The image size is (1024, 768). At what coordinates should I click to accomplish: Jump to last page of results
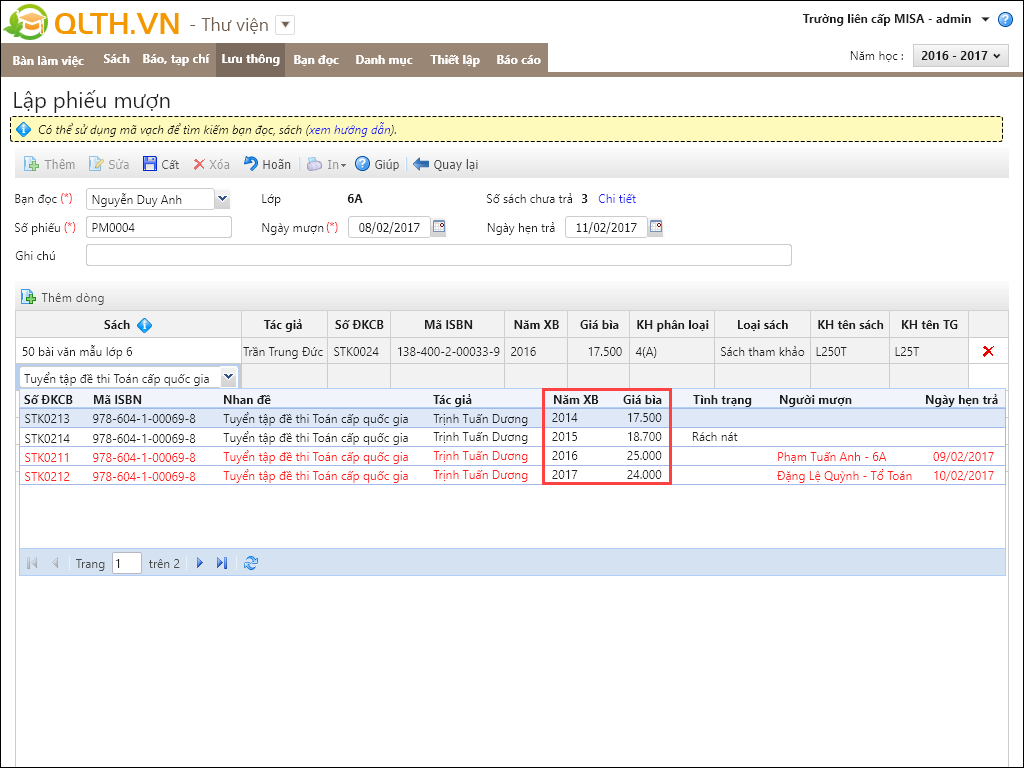[x=222, y=563]
